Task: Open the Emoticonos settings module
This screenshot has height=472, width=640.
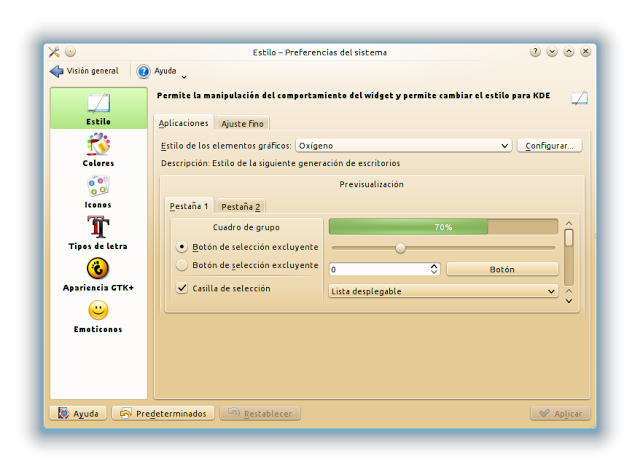Action: tap(98, 312)
